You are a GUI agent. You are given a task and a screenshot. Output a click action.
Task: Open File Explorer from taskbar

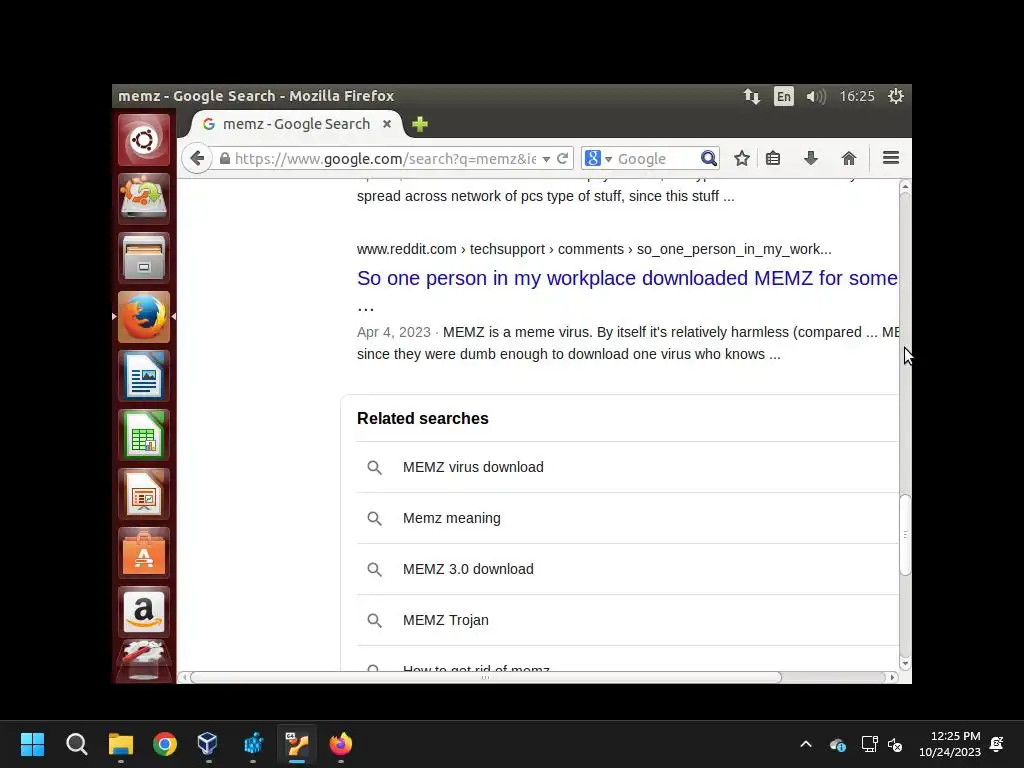(x=121, y=744)
